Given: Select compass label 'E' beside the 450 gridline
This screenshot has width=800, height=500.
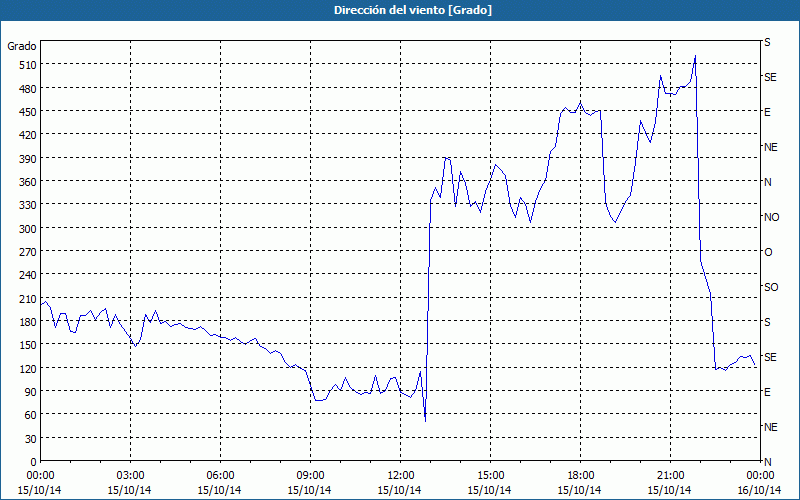Looking at the screenshot, I should click(767, 112).
